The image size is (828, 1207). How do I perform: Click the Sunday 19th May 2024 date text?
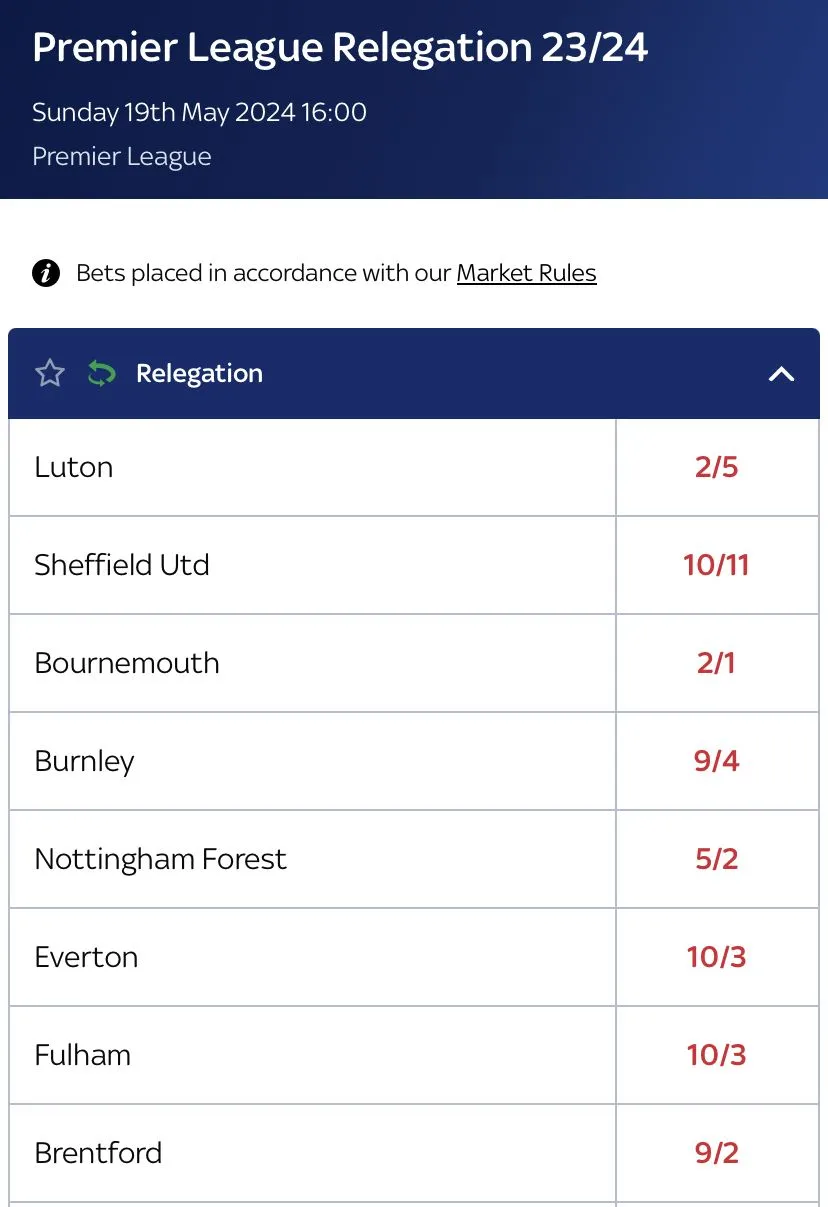coord(199,112)
